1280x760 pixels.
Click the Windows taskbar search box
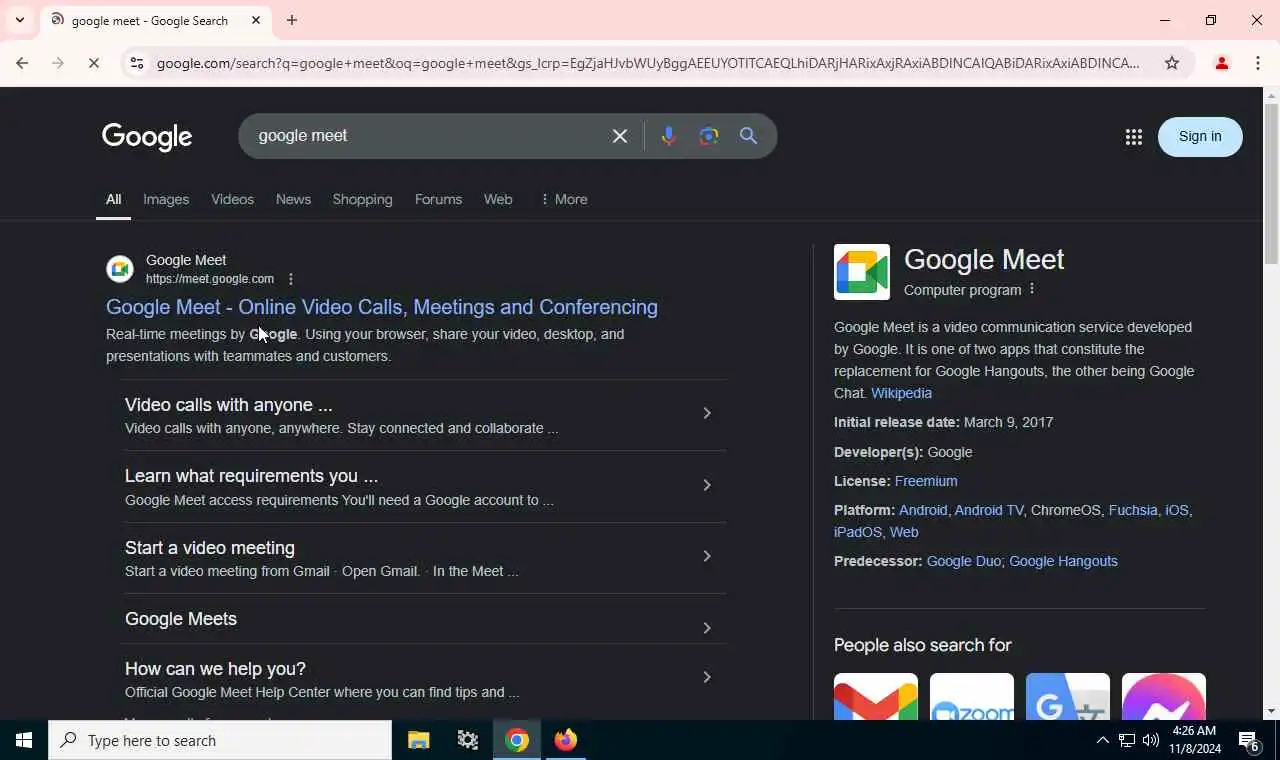tap(220, 740)
